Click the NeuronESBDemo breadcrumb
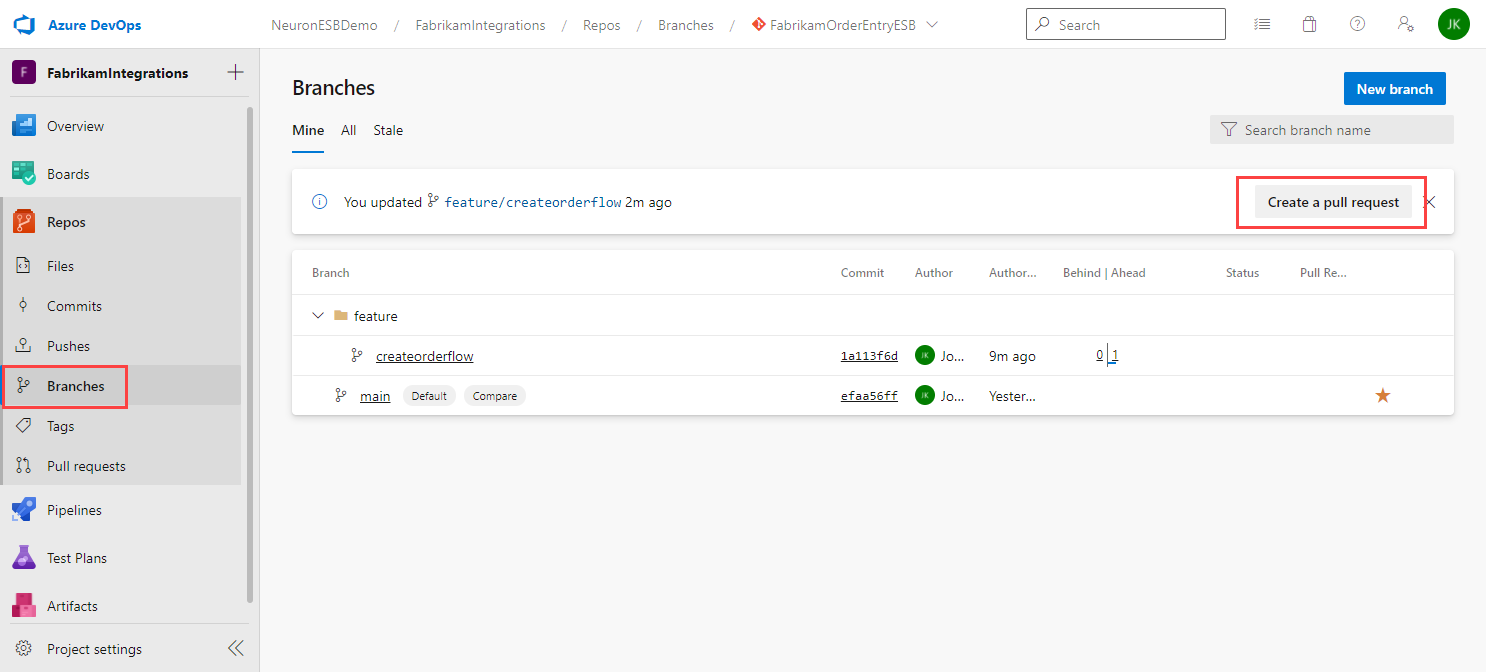 click(x=324, y=25)
